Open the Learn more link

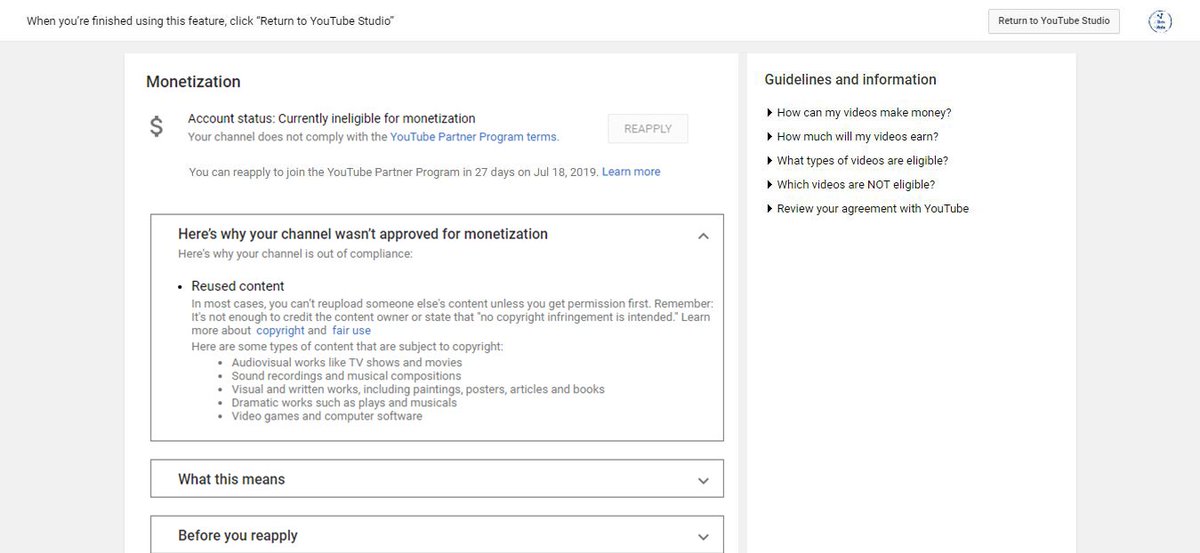pyautogui.click(x=631, y=172)
